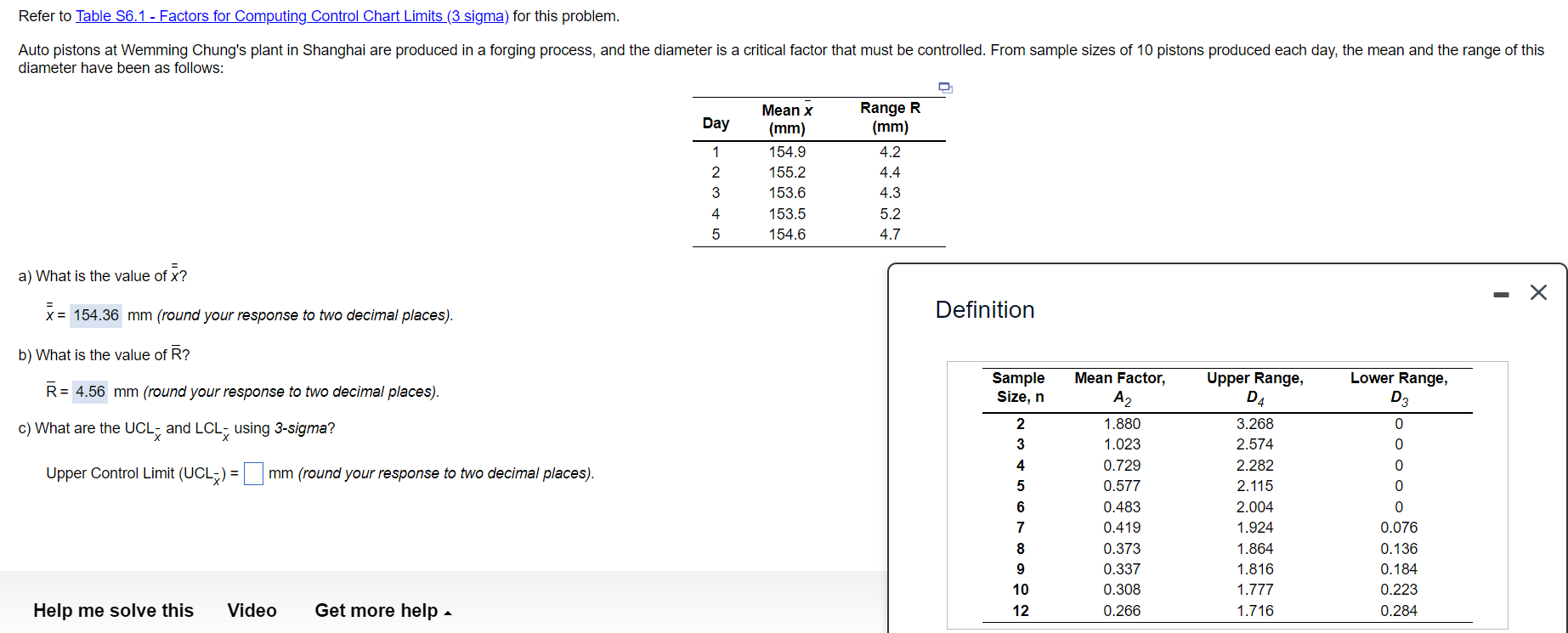Viewport: 1568px width, 633px height.
Task: Click the data table popup icon
Action: [945, 88]
